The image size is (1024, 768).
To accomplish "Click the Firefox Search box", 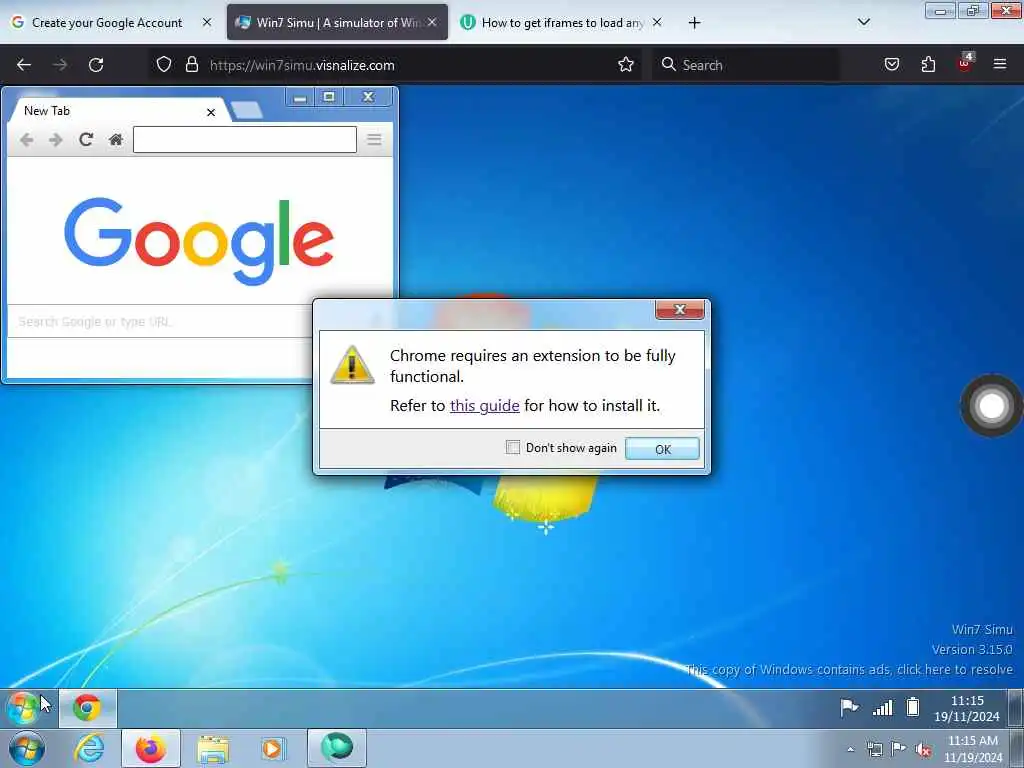I will [x=746, y=65].
